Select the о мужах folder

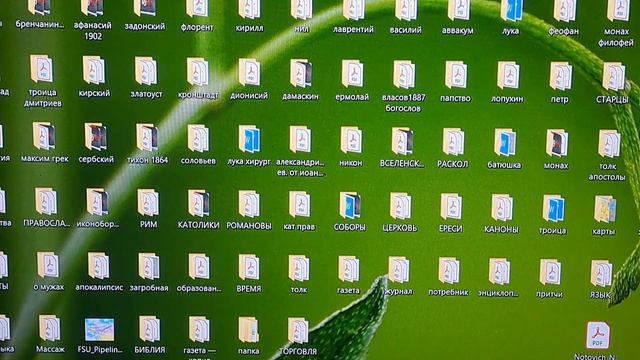(x=48, y=265)
